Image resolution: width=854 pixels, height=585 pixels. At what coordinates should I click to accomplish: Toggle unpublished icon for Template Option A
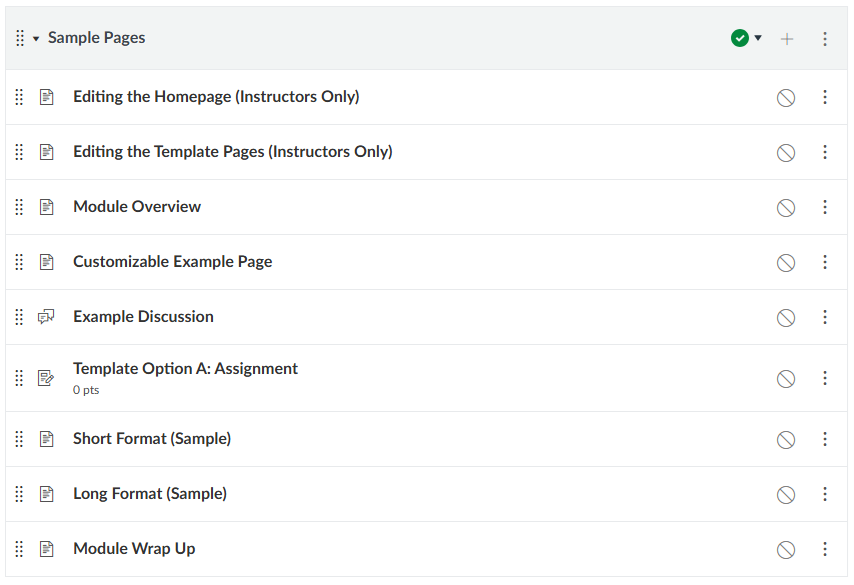coord(786,378)
